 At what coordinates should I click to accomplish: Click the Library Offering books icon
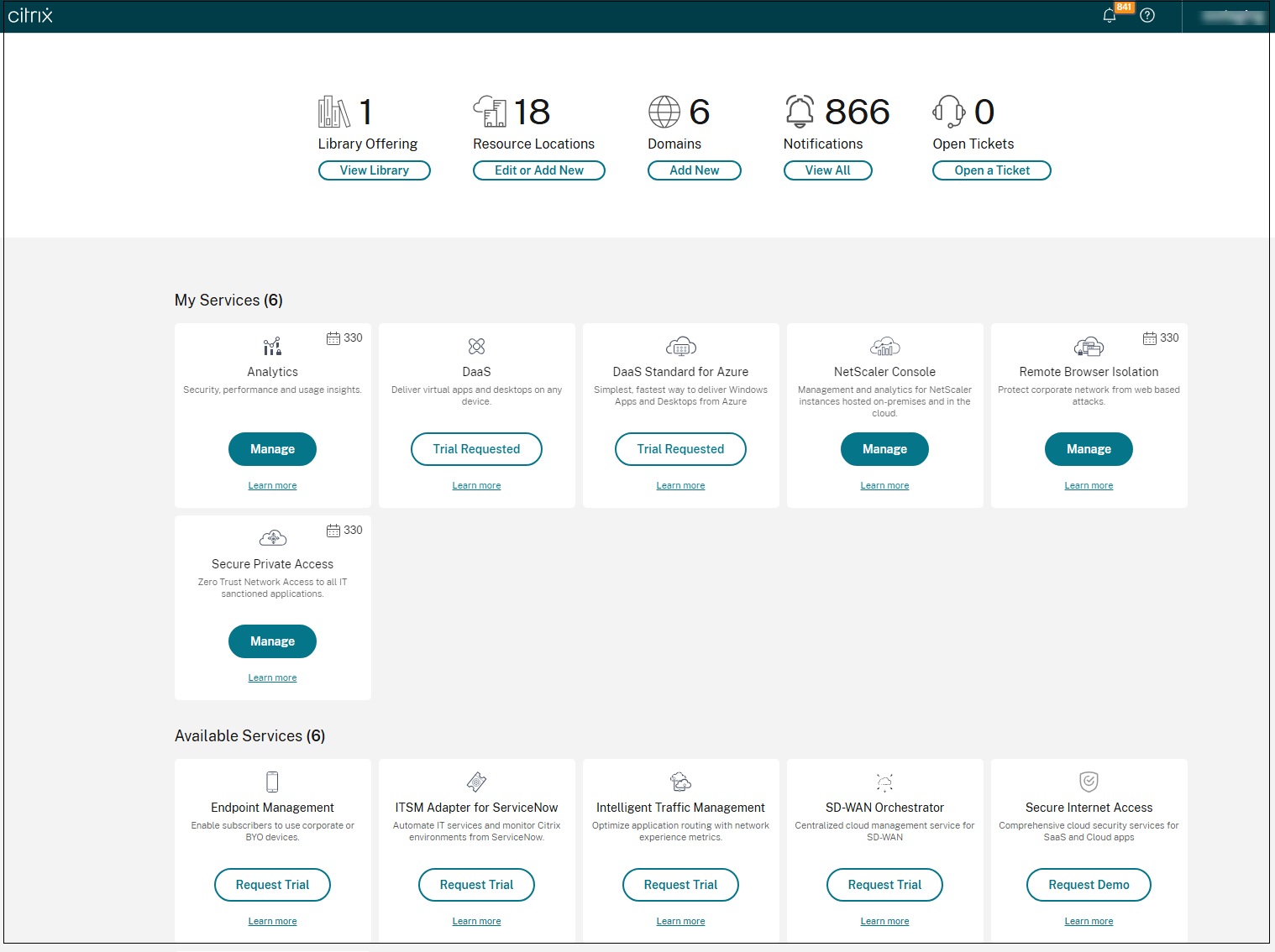(x=334, y=112)
